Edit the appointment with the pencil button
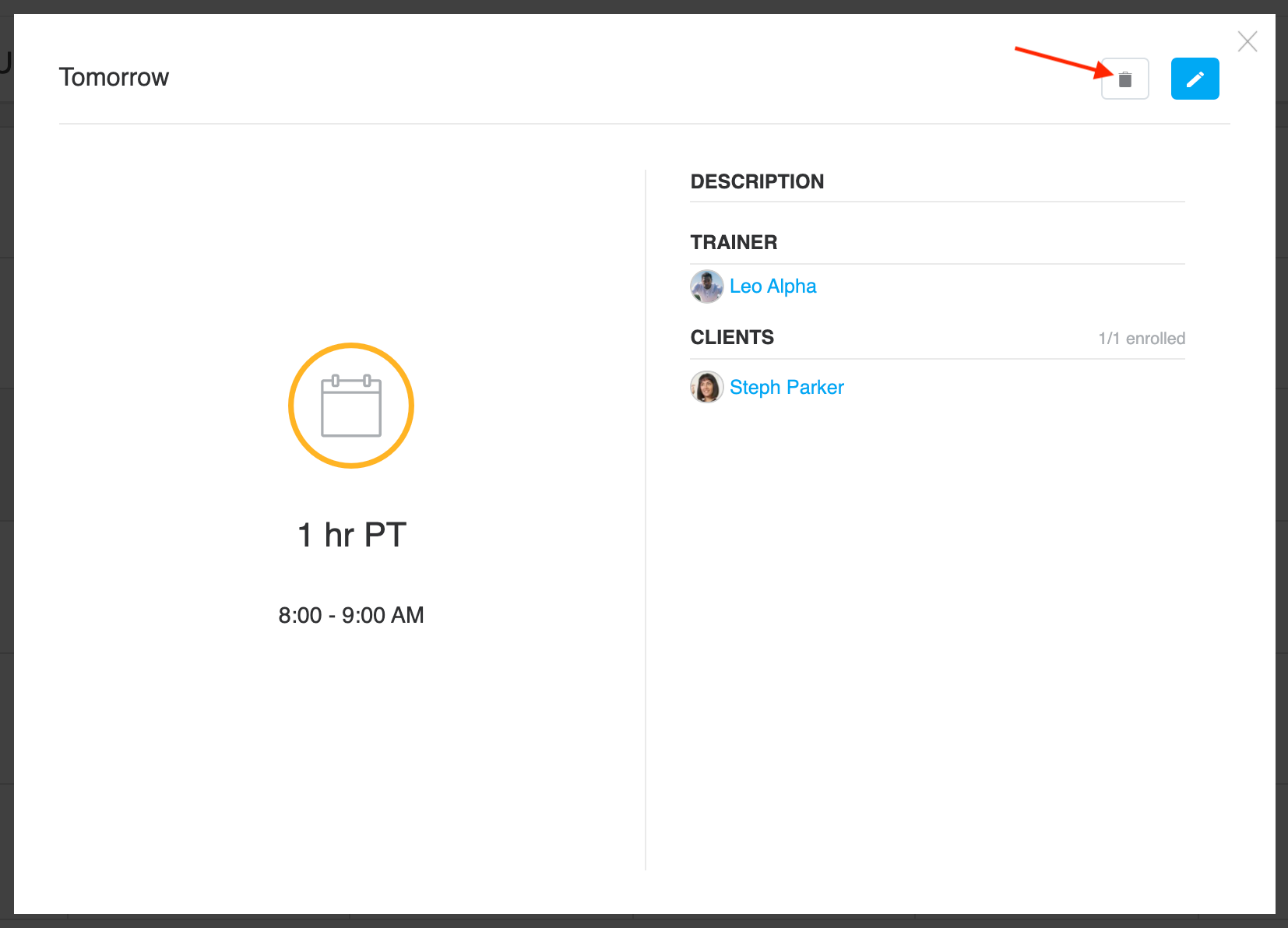The width and height of the screenshot is (1288, 928). [1195, 79]
